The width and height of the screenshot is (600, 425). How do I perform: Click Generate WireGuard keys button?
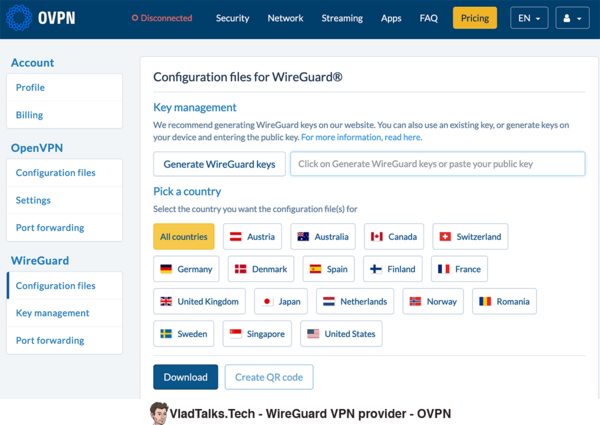[x=219, y=164]
